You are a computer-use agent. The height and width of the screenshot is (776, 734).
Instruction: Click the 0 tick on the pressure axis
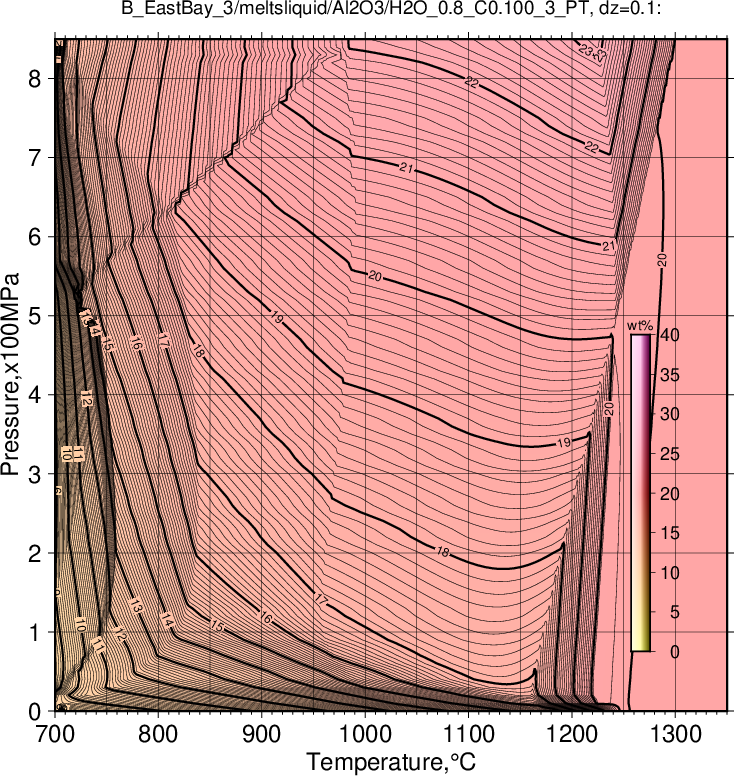35,712
